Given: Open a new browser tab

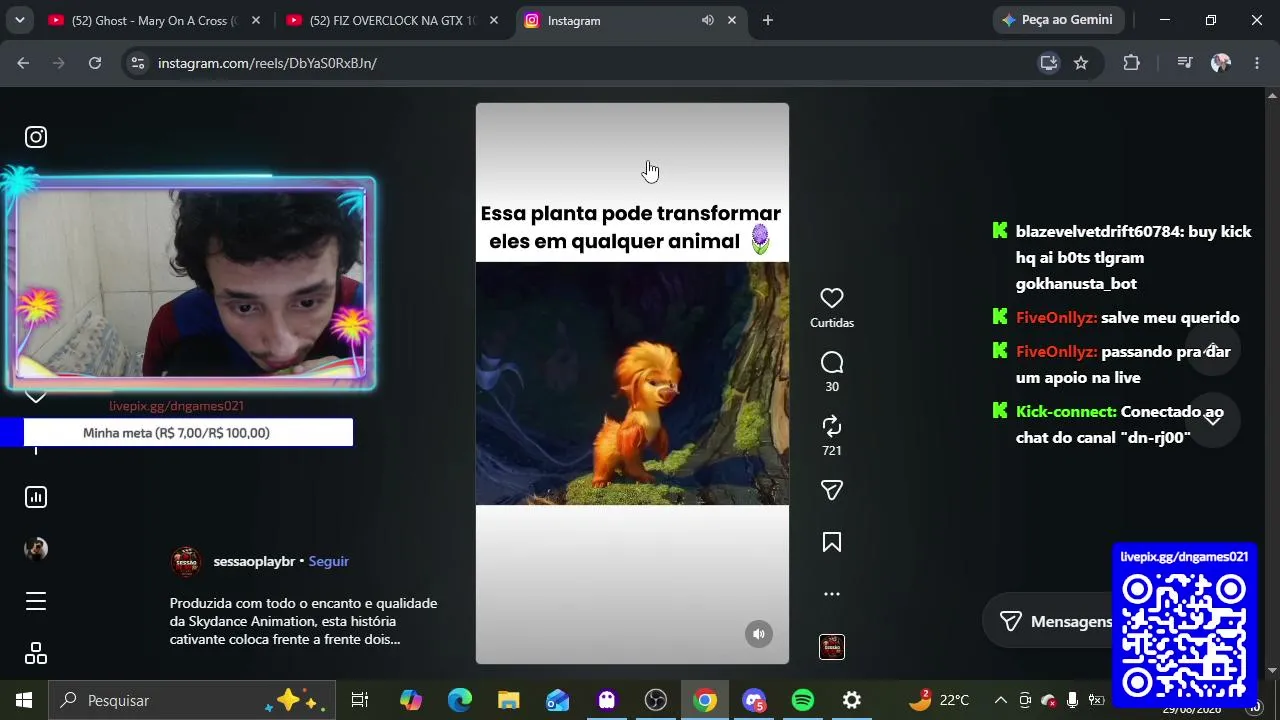Looking at the screenshot, I should 768,20.
